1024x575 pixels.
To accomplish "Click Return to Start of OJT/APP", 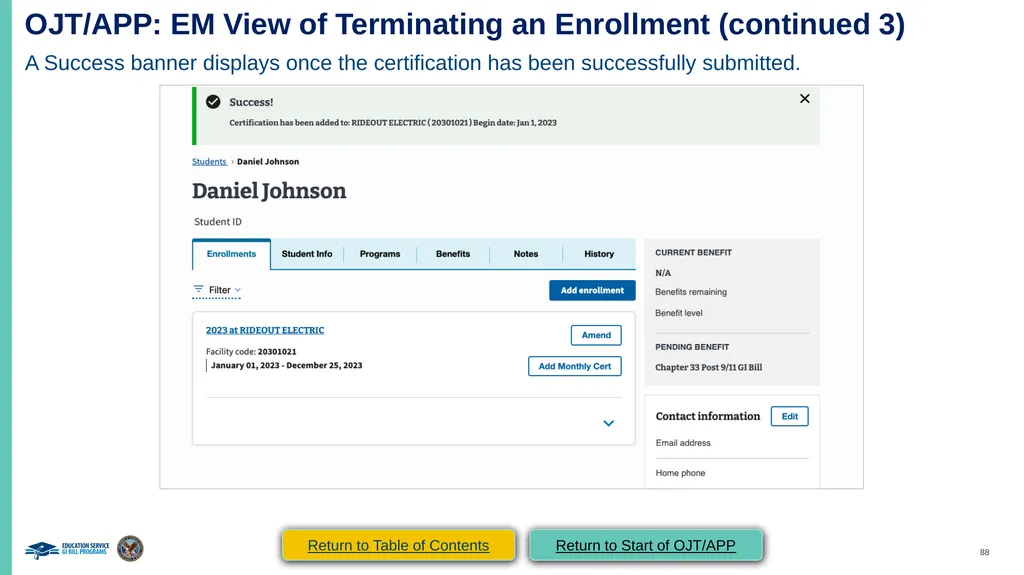I will pos(645,546).
